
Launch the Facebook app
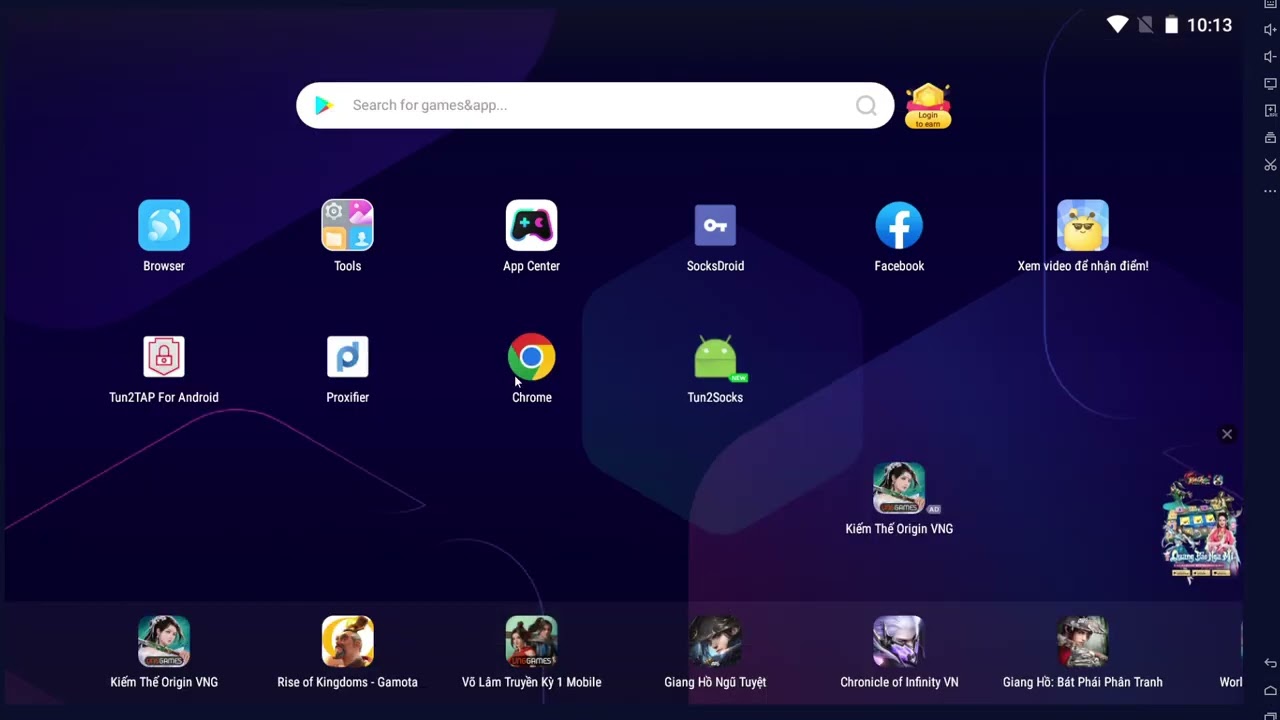pyautogui.click(x=899, y=225)
